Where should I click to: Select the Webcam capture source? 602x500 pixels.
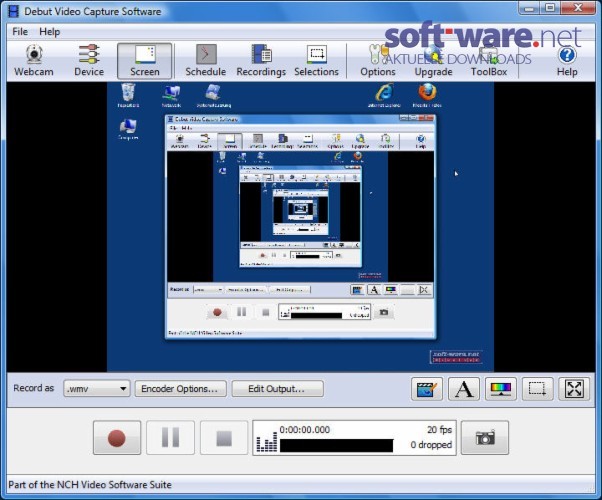[34, 61]
